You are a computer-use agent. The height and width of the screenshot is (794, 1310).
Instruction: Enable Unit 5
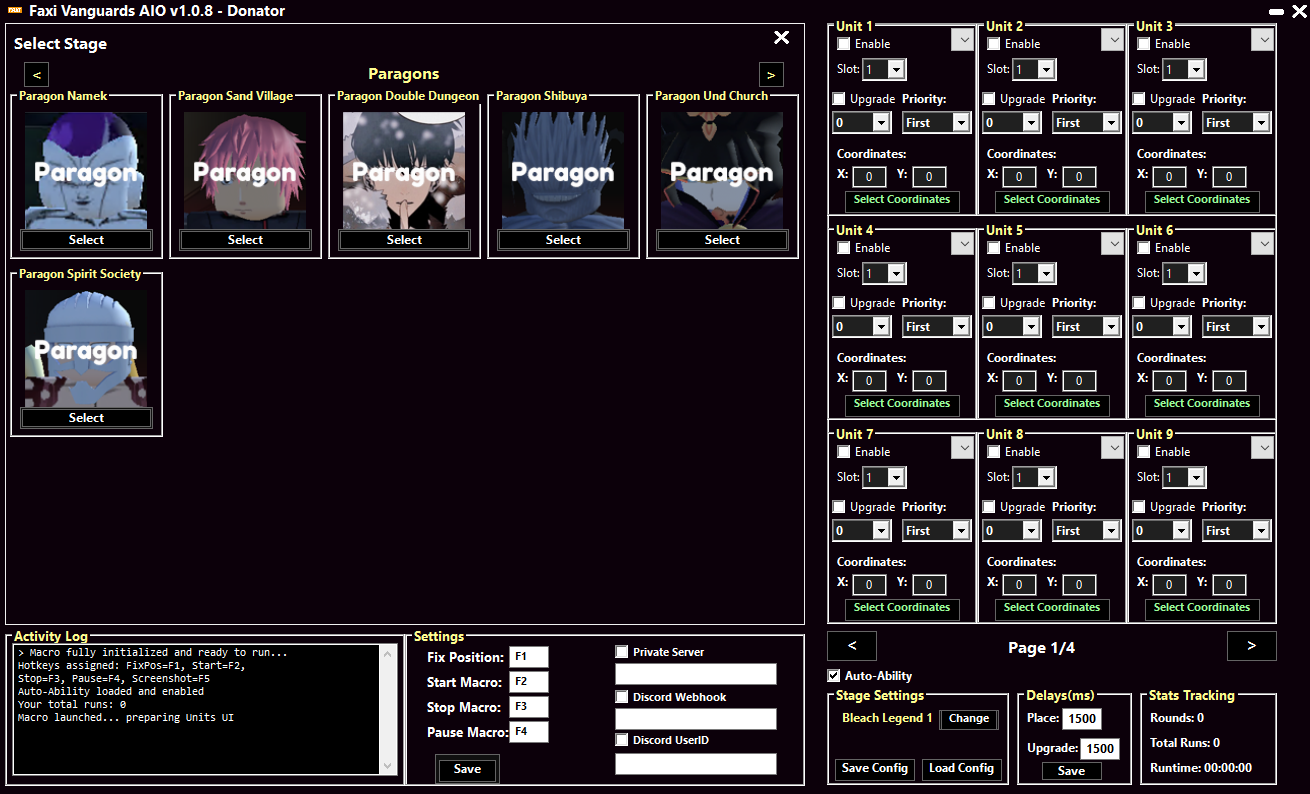click(x=994, y=248)
